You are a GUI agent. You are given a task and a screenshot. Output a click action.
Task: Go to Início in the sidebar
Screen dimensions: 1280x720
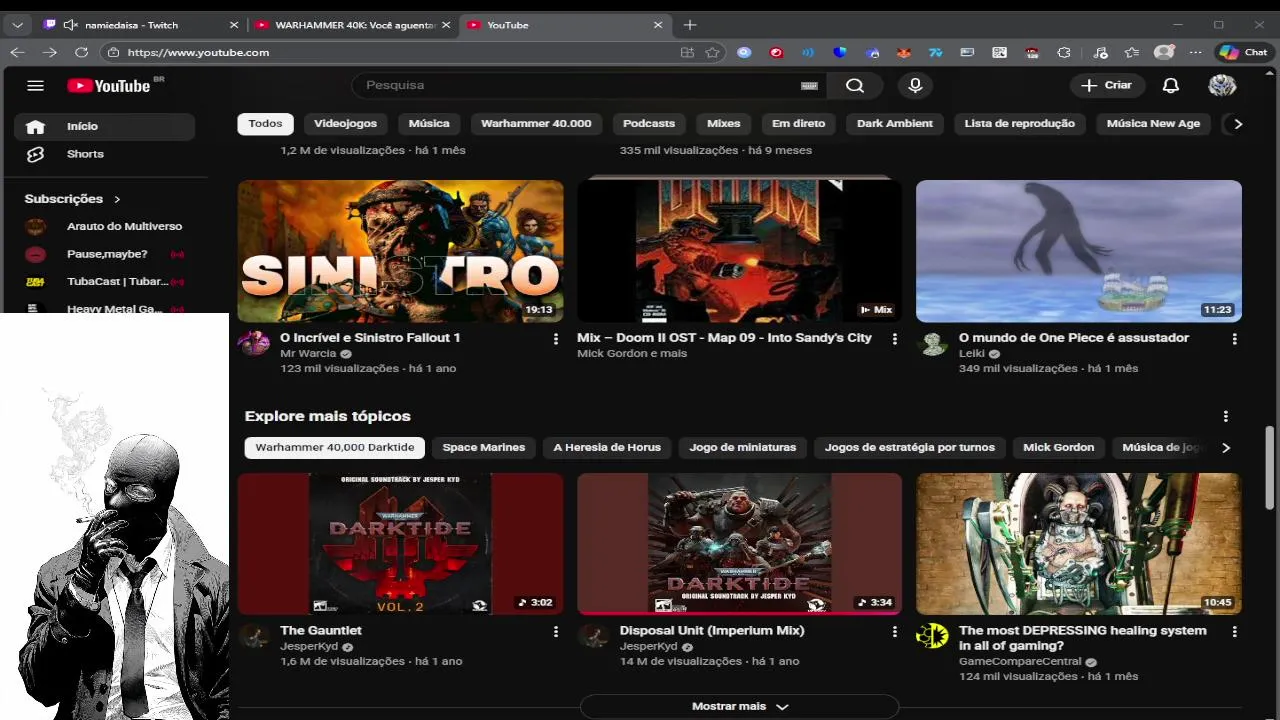pos(104,126)
